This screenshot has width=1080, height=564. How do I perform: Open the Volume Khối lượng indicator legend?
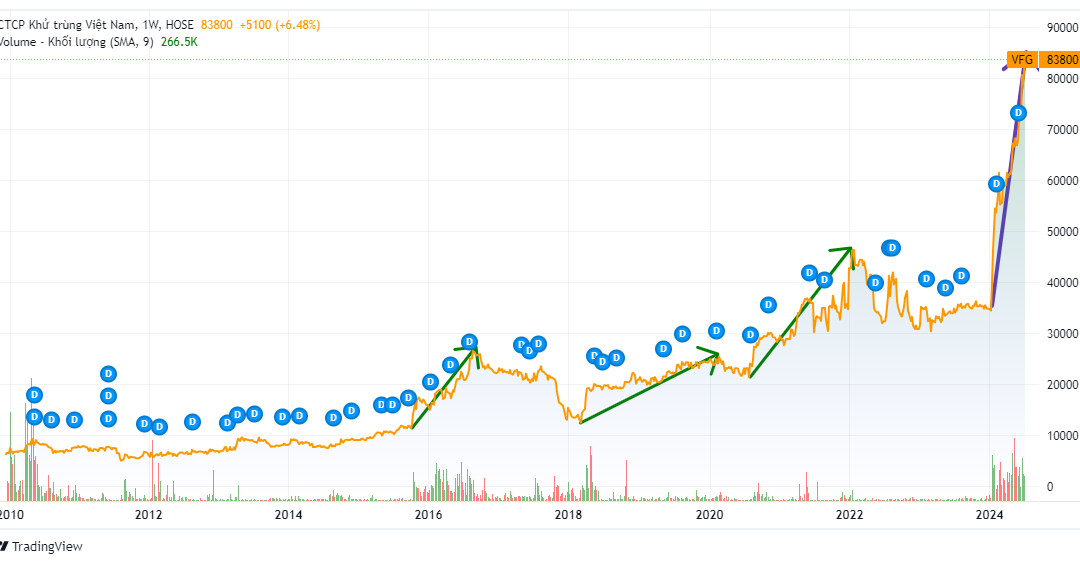(76, 42)
